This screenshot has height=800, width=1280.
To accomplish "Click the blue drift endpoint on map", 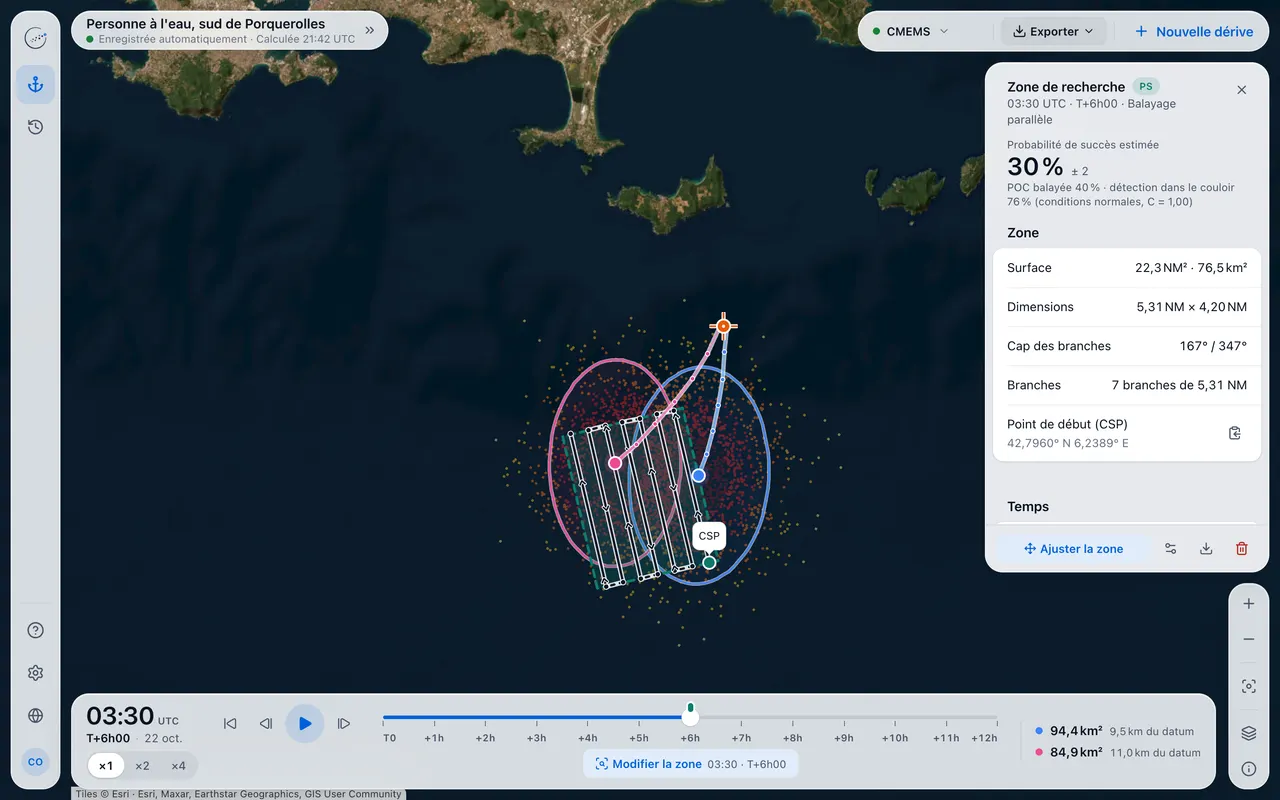I will pos(699,476).
